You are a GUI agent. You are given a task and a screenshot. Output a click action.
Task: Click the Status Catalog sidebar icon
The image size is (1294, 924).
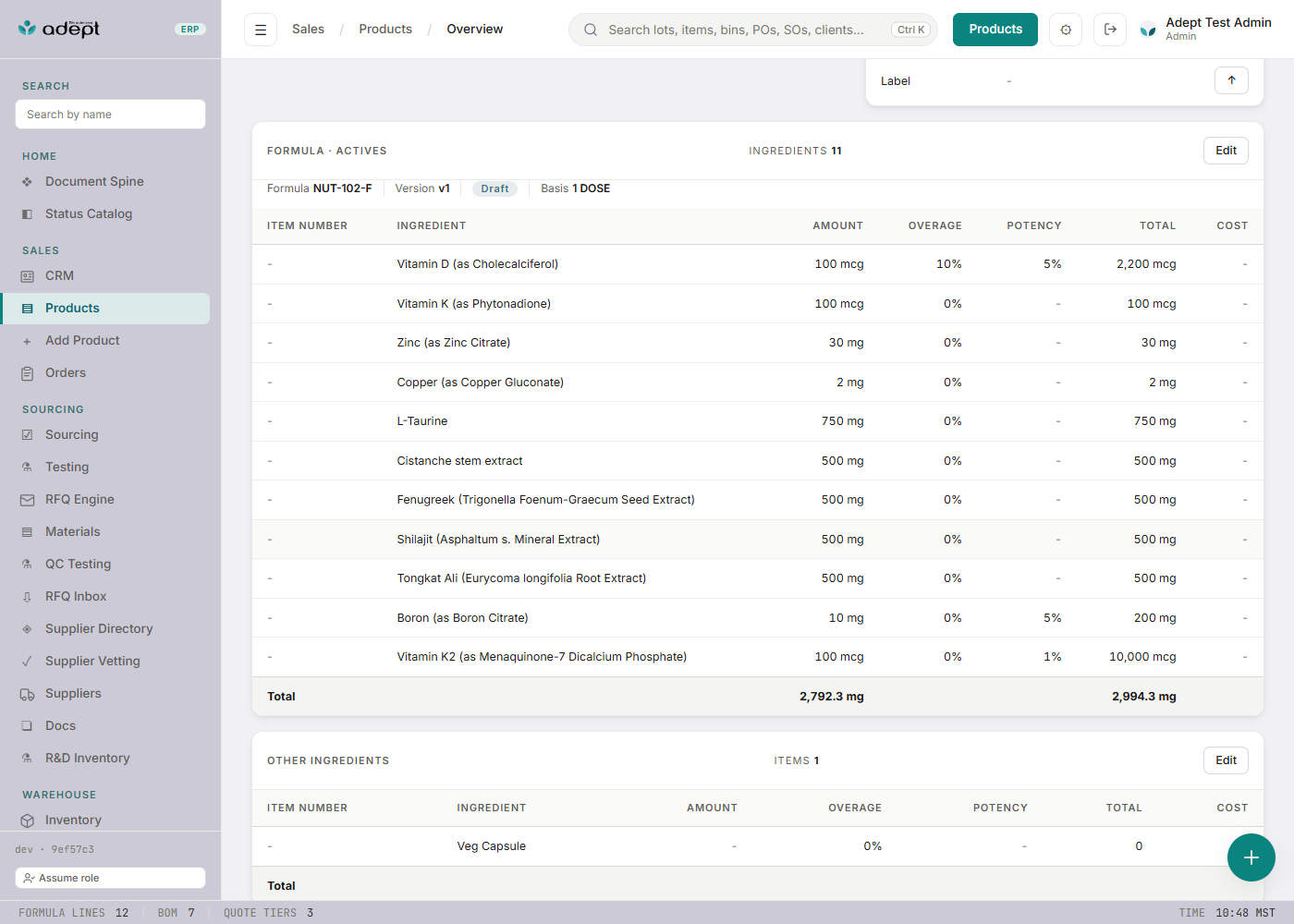click(x=27, y=214)
